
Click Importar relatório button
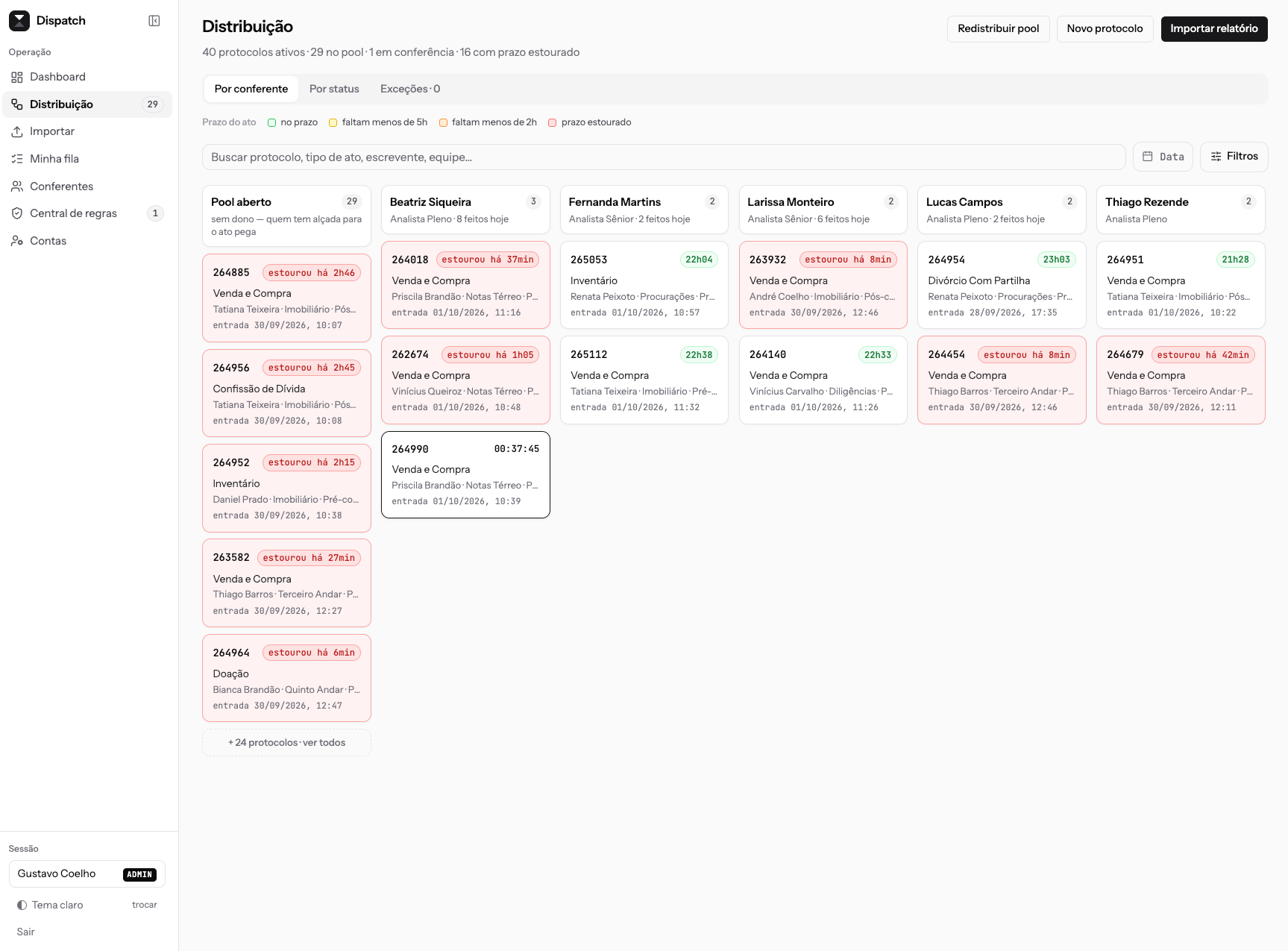click(x=1214, y=29)
